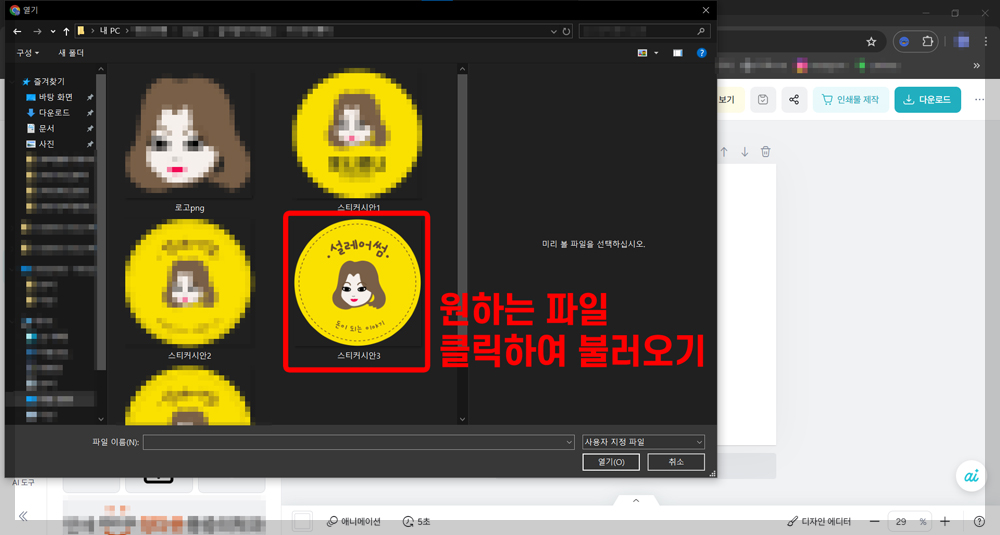Screen dimensions: 1000x535
Task: Delete the page with the trash icon
Action: [x=765, y=152]
